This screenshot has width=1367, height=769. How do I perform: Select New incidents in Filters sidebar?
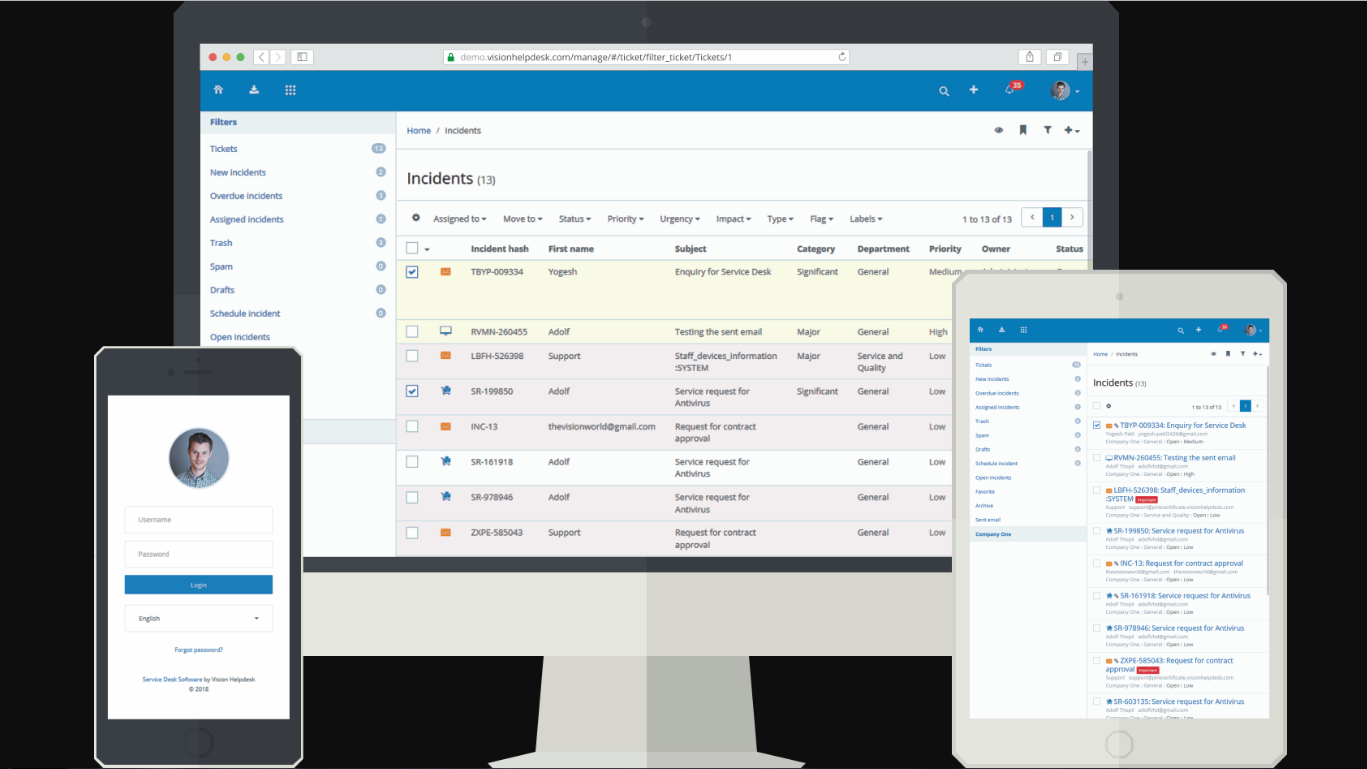point(238,172)
